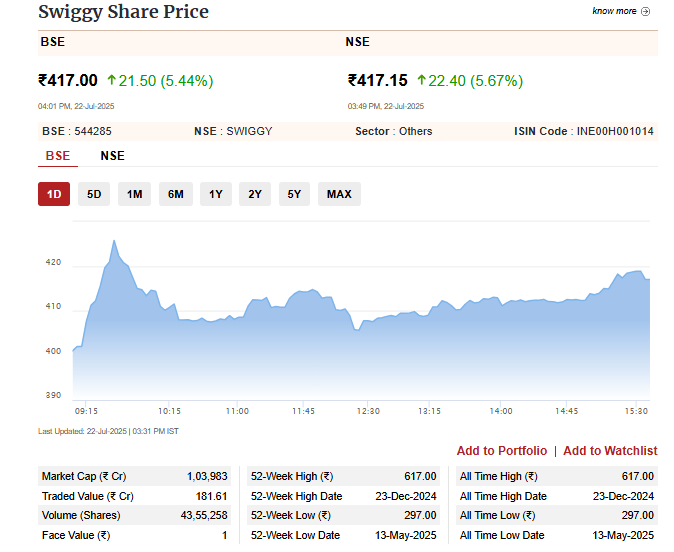The image size is (674, 552).
Task: Select the 6M time range
Action: click(x=176, y=194)
